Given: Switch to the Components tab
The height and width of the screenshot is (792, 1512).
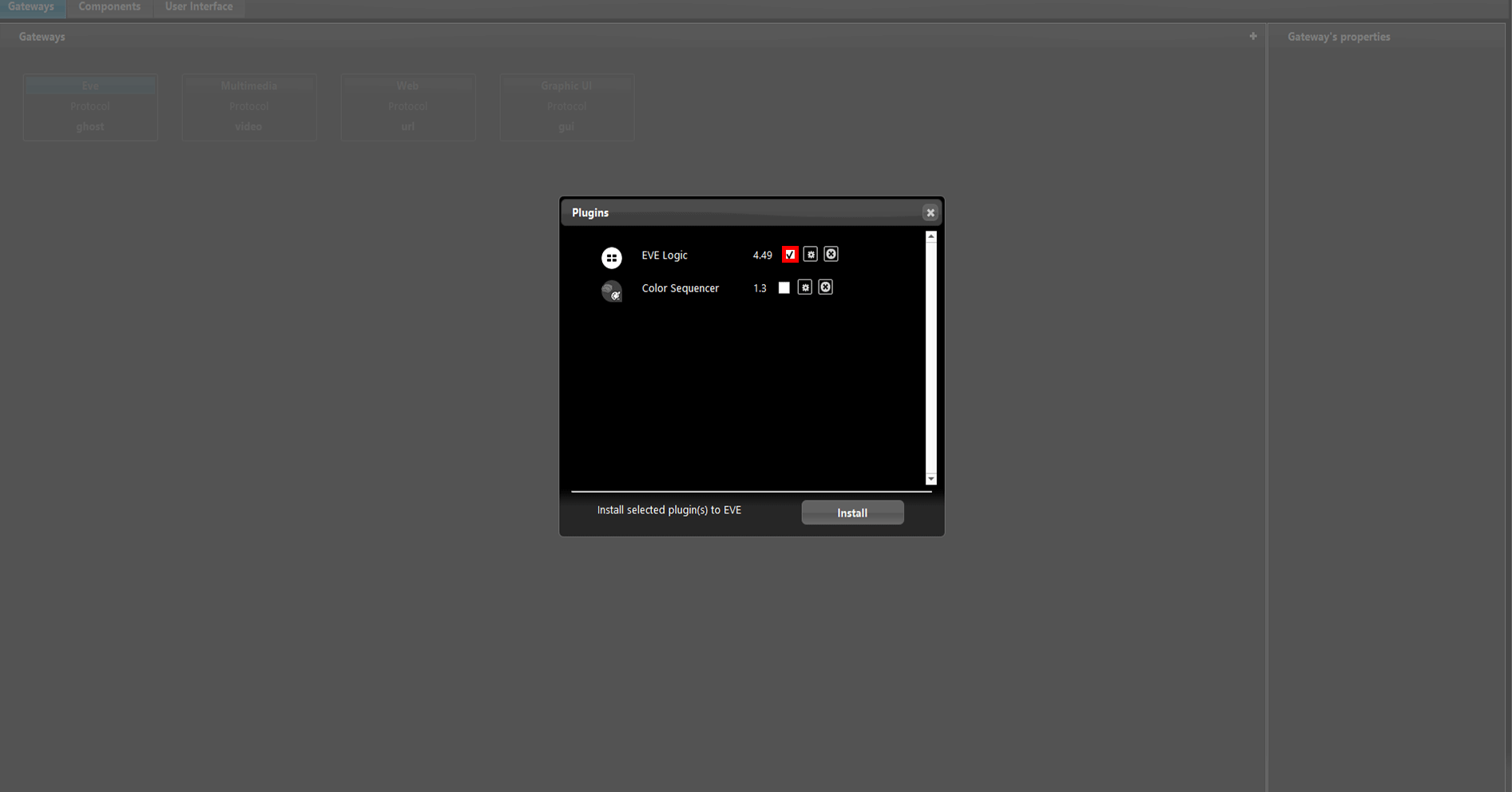Looking at the screenshot, I should [109, 7].
